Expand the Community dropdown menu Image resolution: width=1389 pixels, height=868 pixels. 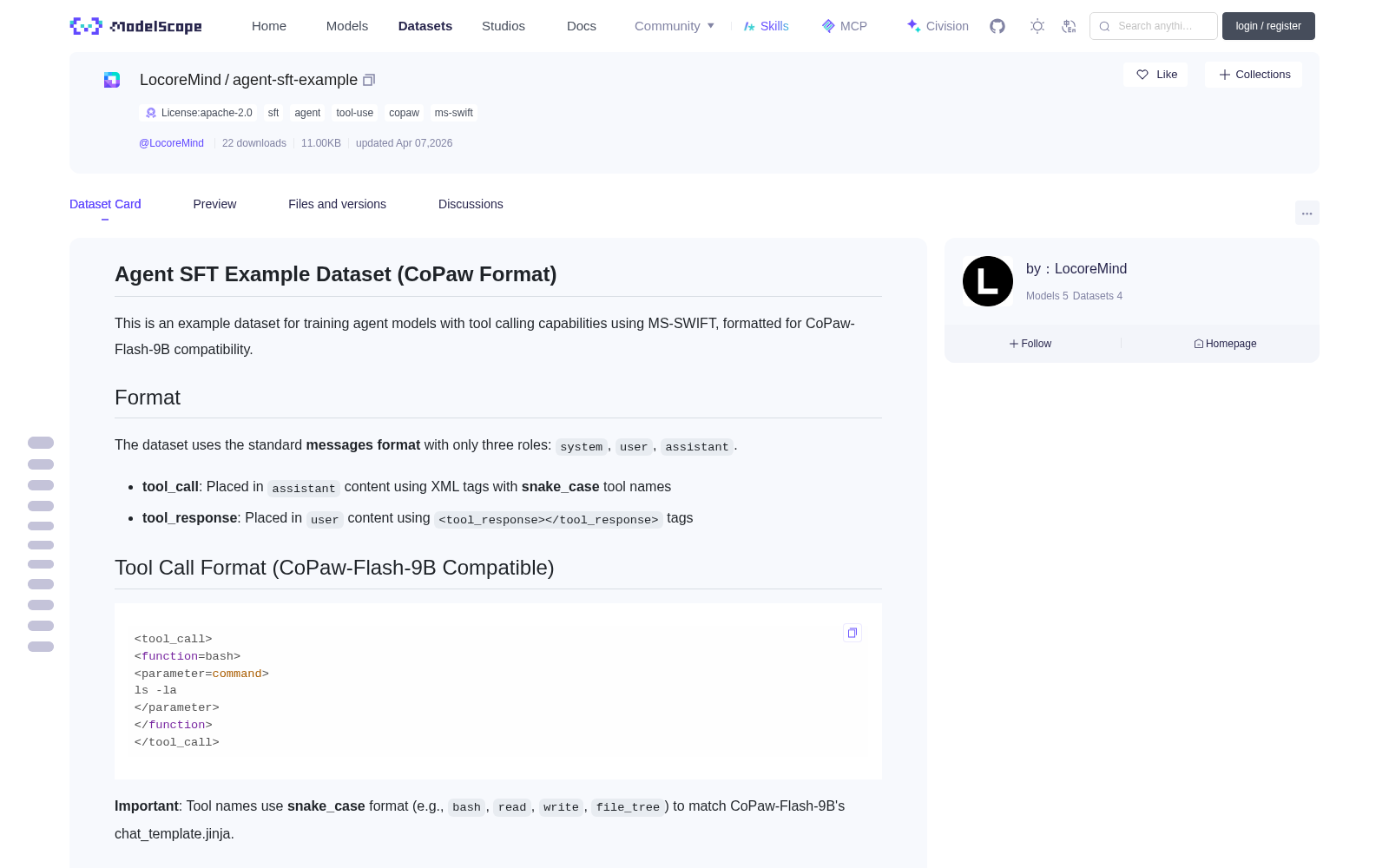675,26
